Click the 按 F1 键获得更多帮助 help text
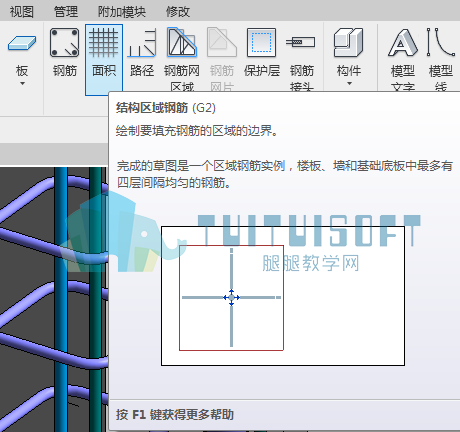460x432 pixels. pos(175,414)
